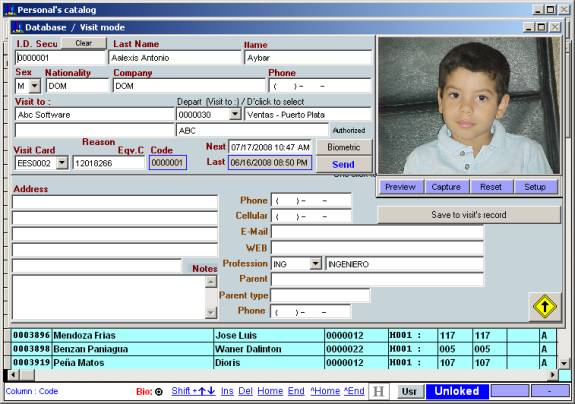This screenshot has height=404, width=575.
Task: Click the table horizontal scrollbar right arrow
Action: 552,375
